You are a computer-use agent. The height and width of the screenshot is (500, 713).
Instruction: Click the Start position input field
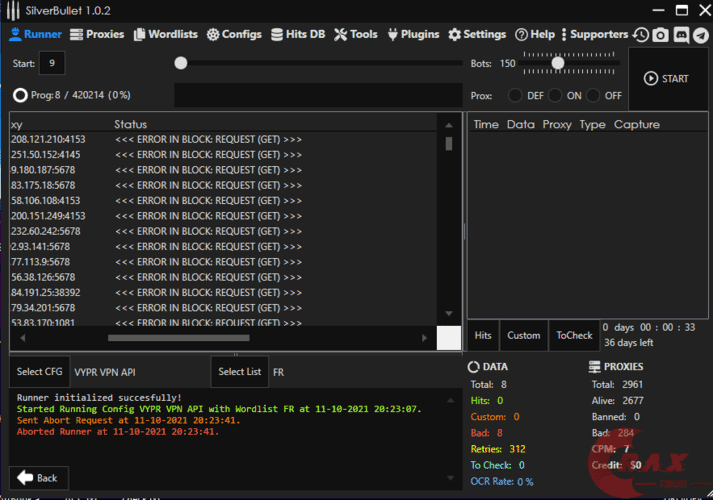point(51,63)
